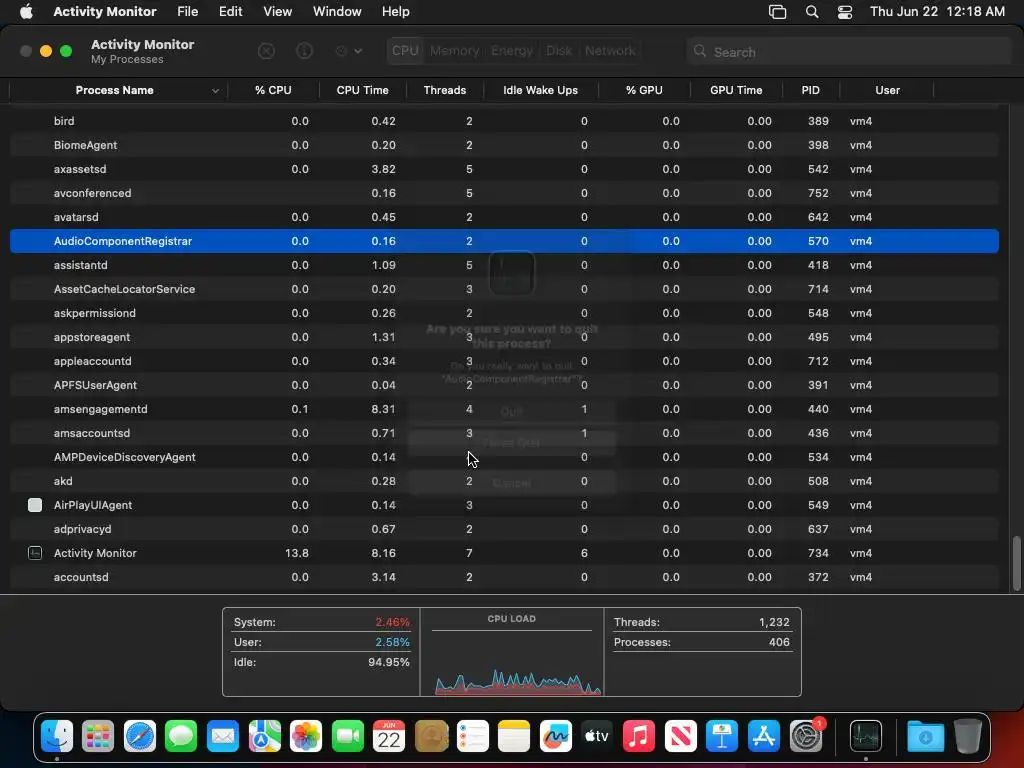Click the magnifier icon in search field
Screen dimensions: 1024x768
click(x=700, y=51)
